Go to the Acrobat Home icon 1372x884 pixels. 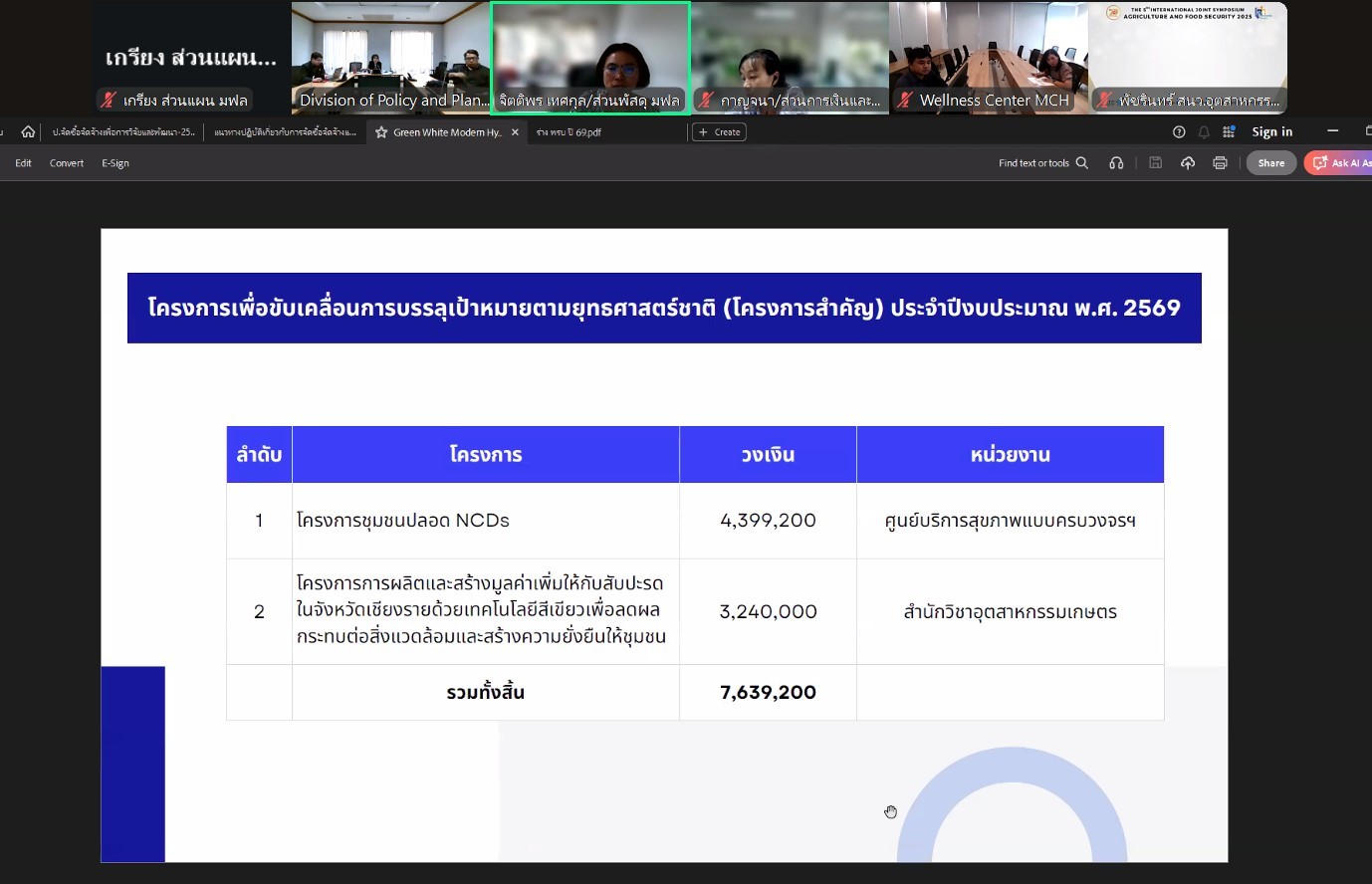28,131
